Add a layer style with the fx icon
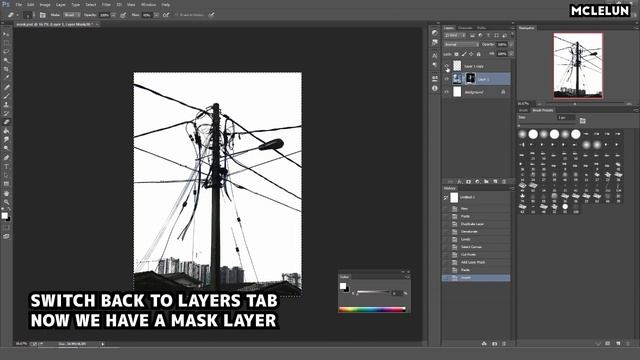 (460, 181)
